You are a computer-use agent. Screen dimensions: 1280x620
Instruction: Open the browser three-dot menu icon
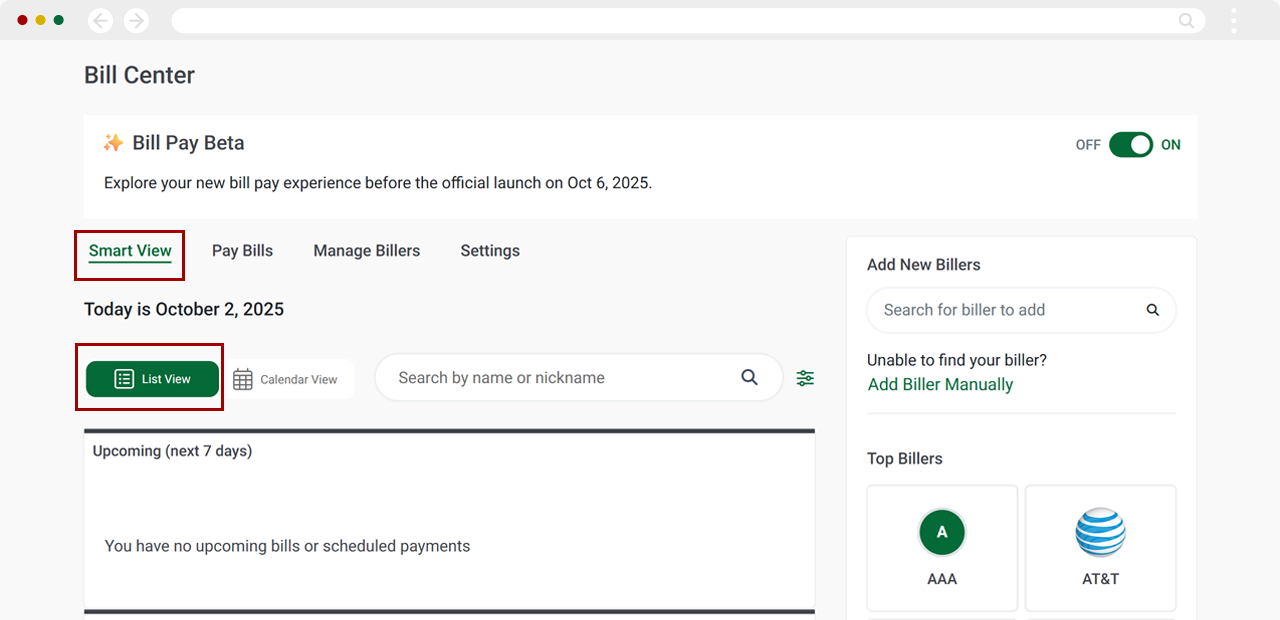(x=1233, y=20)
